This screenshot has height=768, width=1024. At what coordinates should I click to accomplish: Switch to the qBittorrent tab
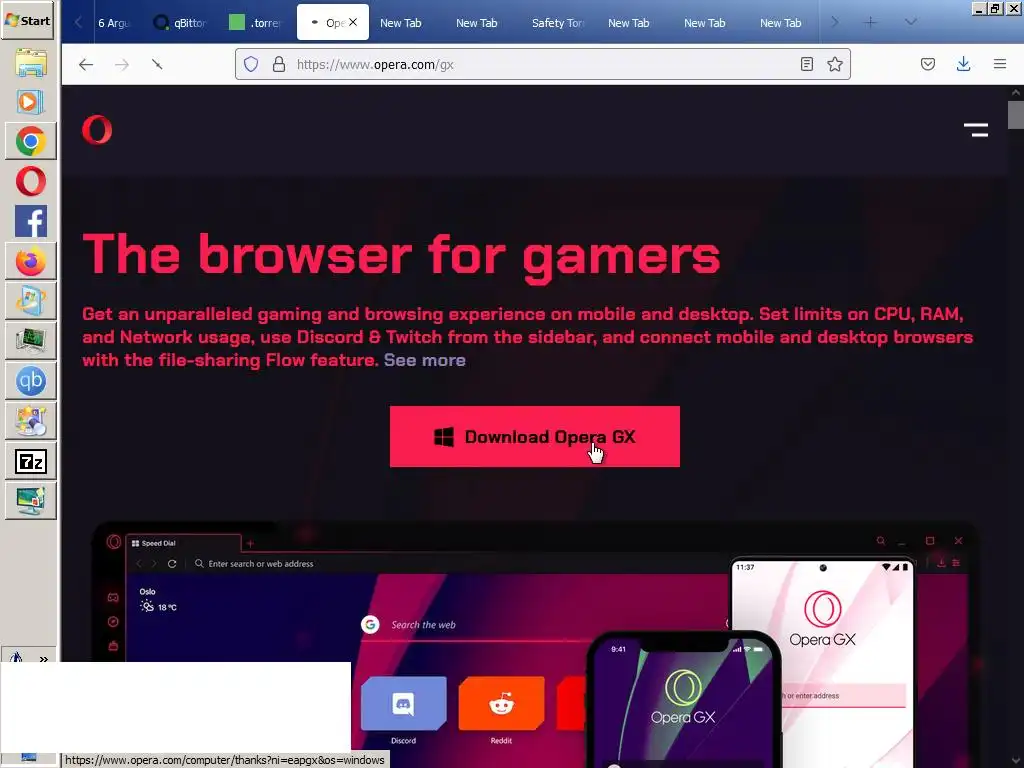181,22
